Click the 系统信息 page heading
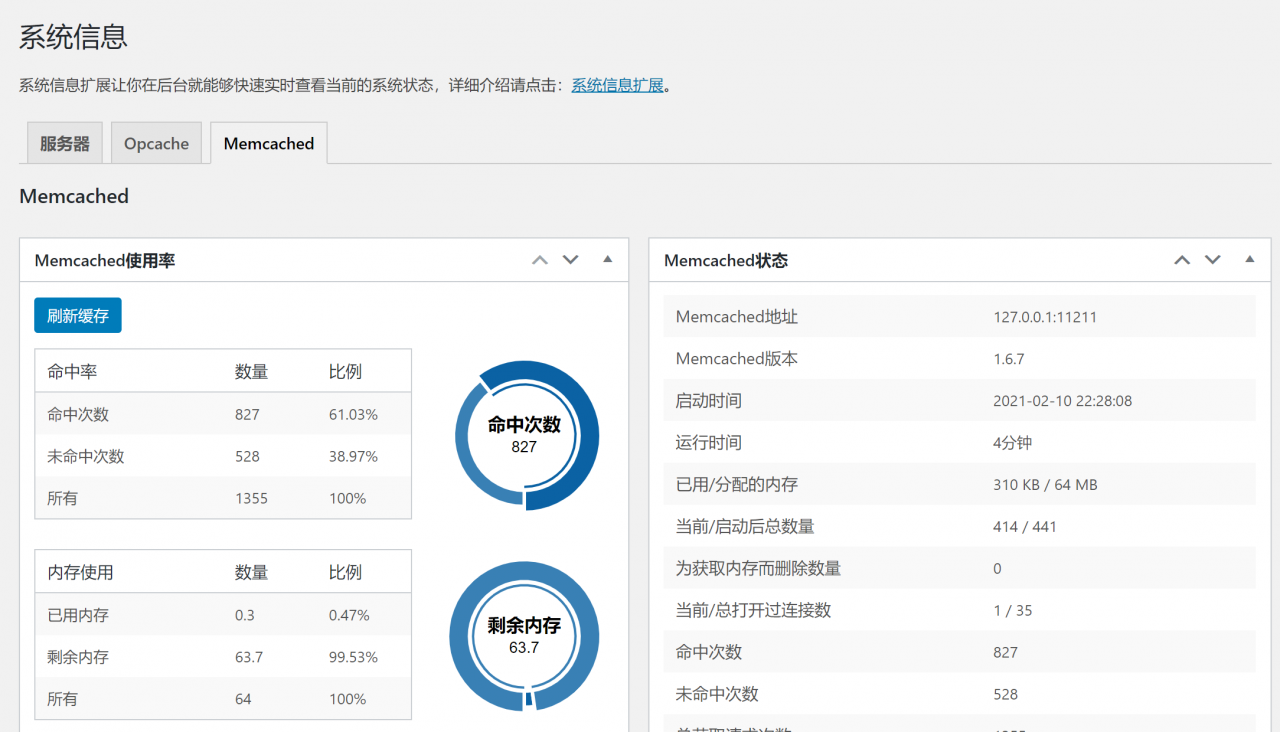1280x732 pixels. [x=73, y=37]
